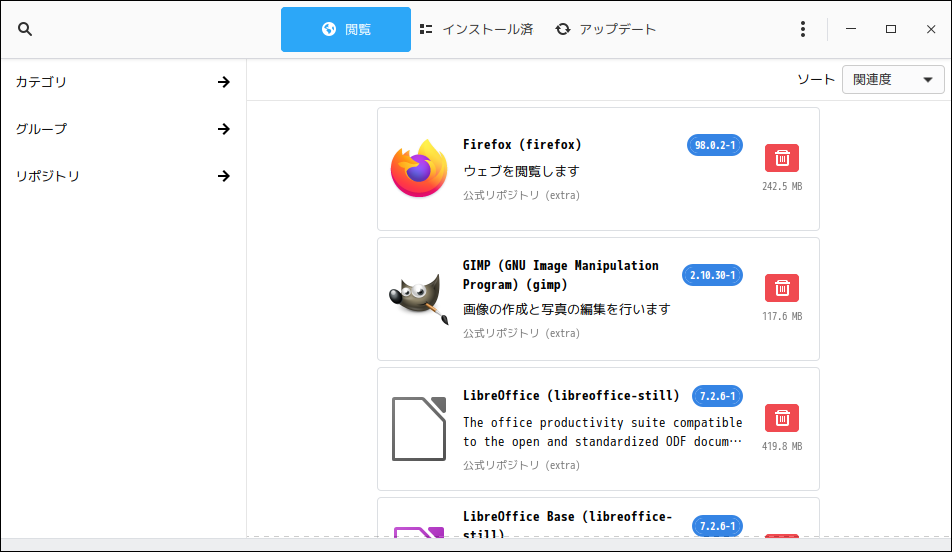The image size is (952, 552).
Task: Open the LibreOffice (libreoffice-still) title
Action: [x=571, y=395]
